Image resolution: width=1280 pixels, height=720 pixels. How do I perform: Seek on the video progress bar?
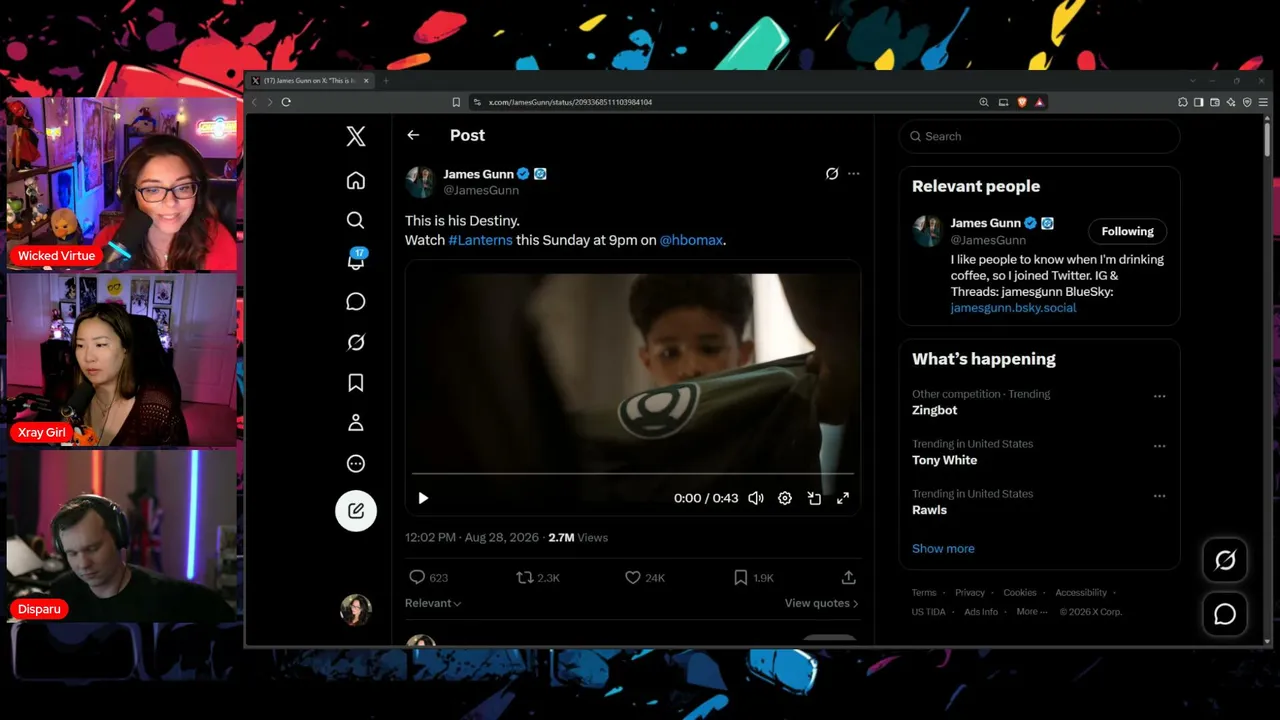tap(633, 473)
